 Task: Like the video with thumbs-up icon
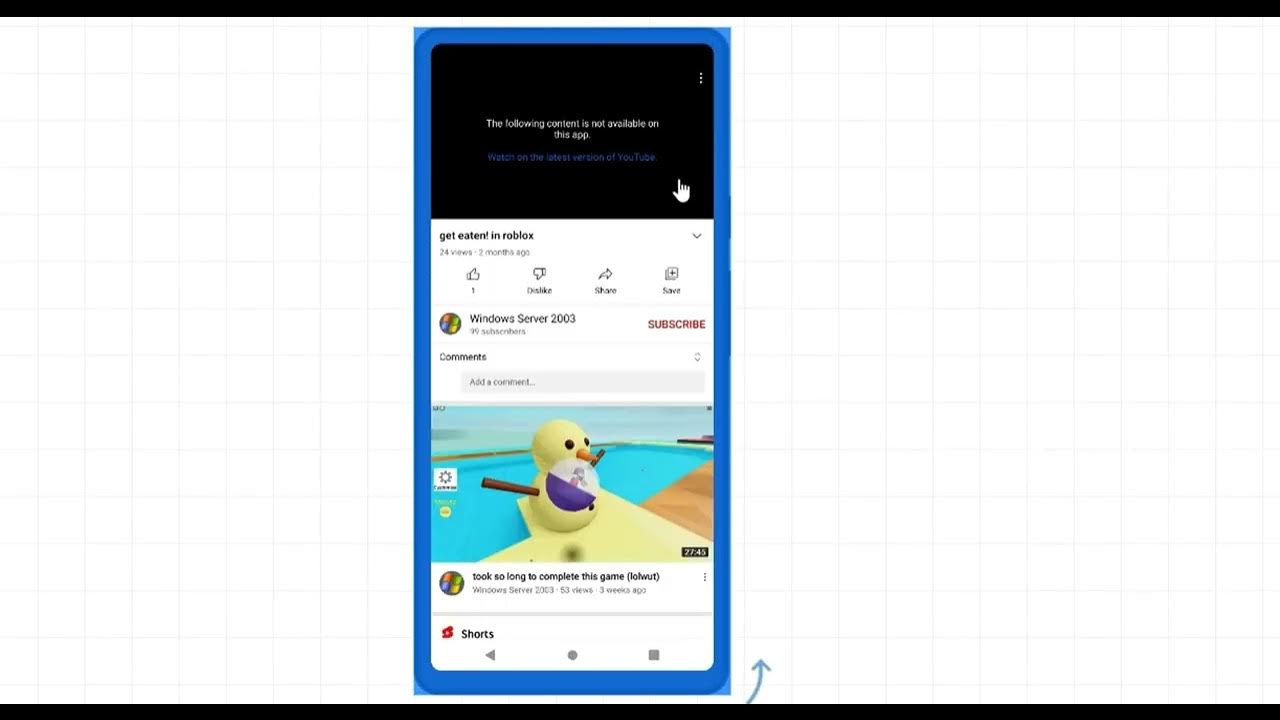pos(473,274)
